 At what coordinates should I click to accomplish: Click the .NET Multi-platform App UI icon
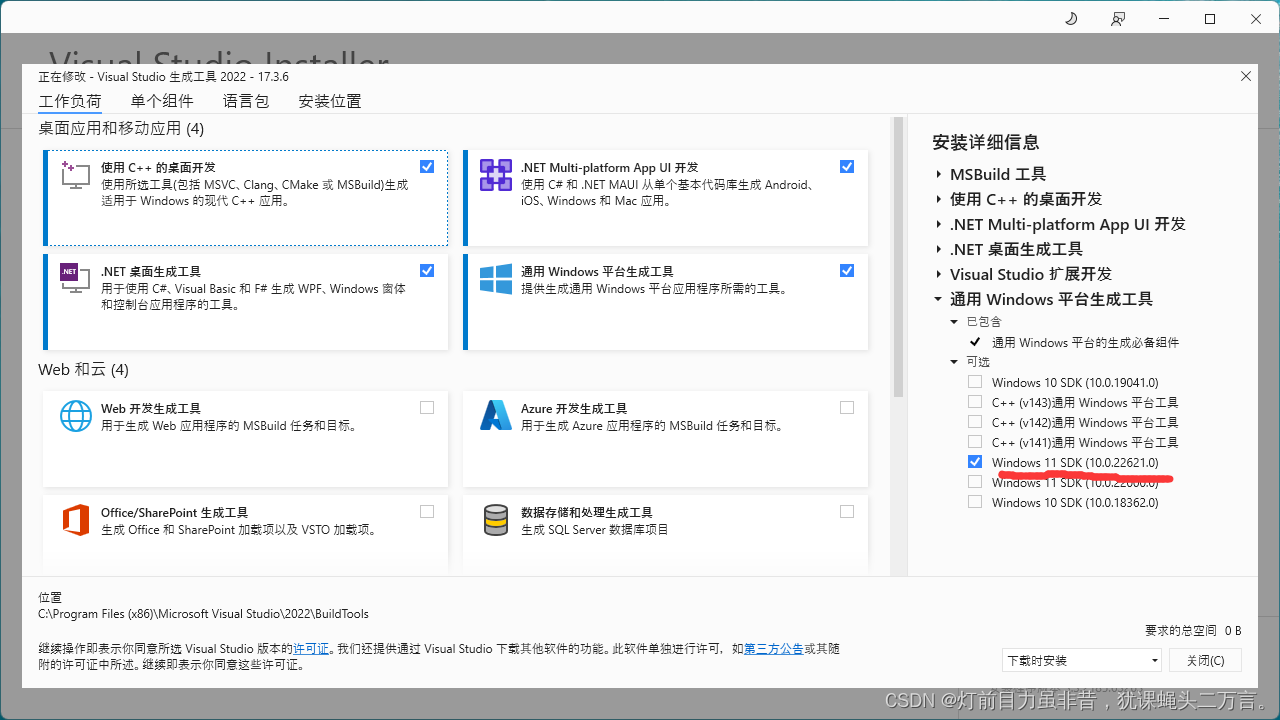pos(496,175)
